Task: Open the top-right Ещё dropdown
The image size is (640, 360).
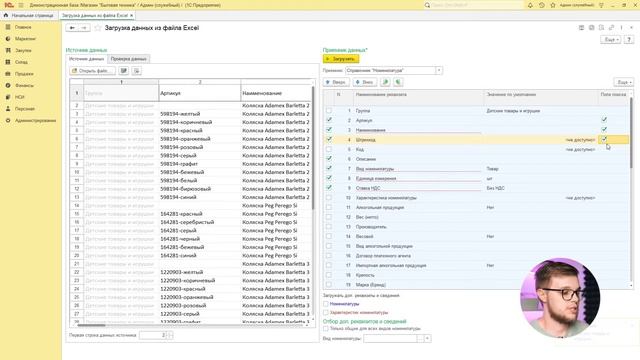Action: click(x=611, y=40)
